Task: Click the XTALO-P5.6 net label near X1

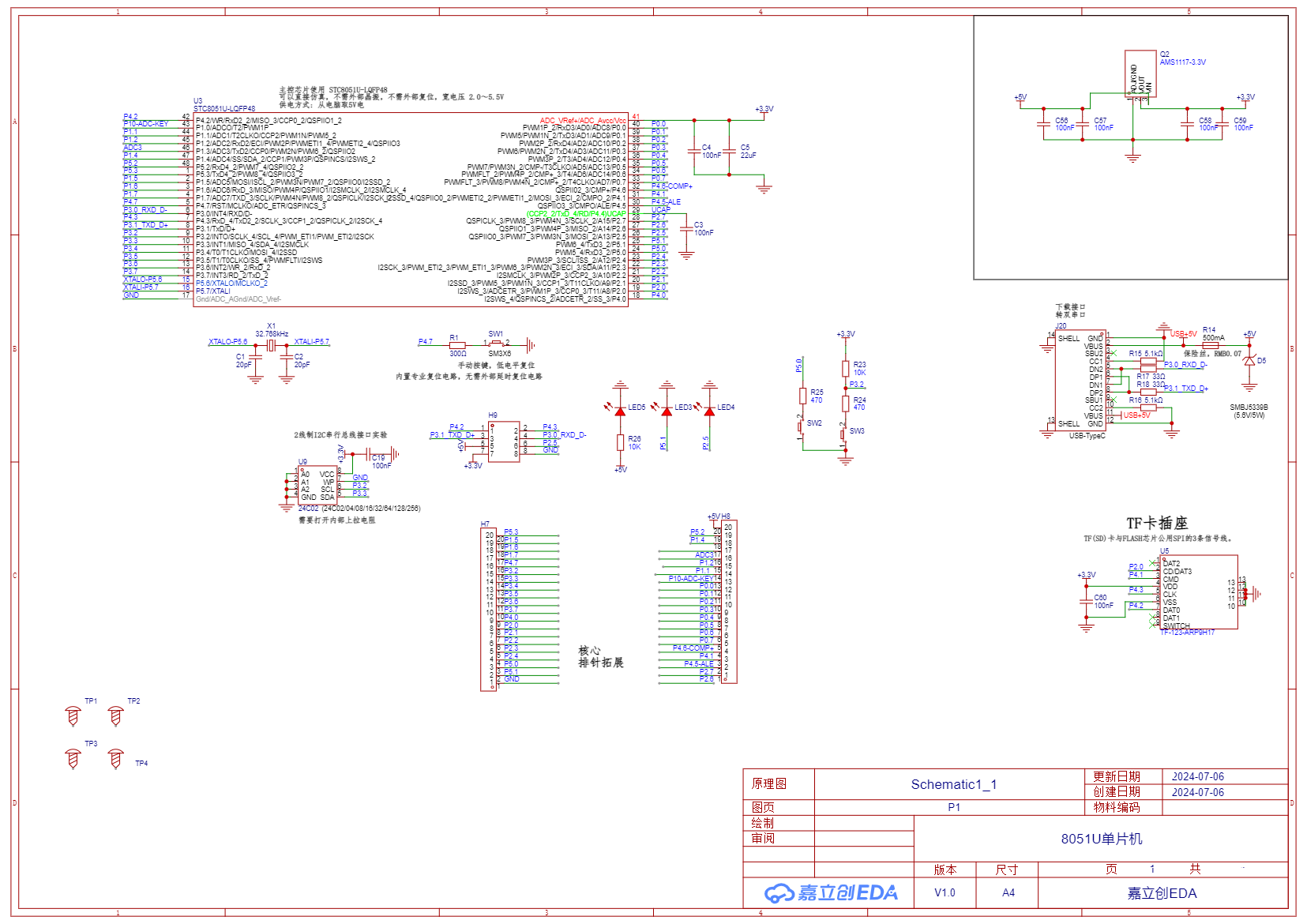Action: tap(227, 342)
